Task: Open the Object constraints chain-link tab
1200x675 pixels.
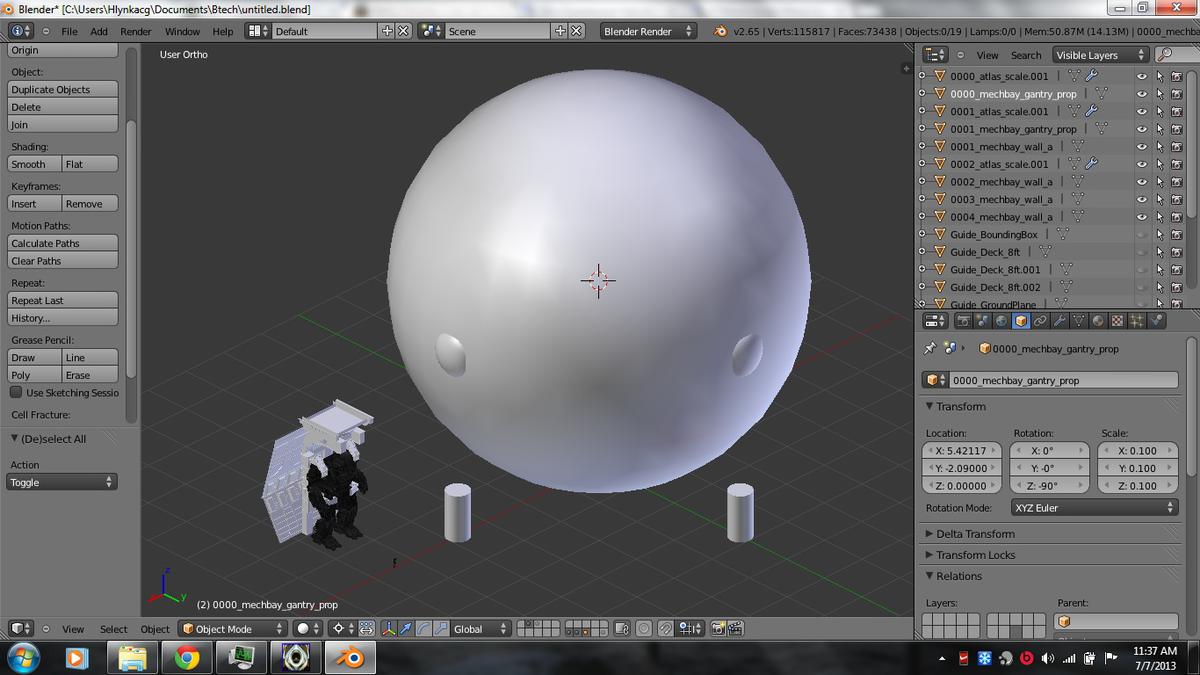Action: coord(1040,321)
